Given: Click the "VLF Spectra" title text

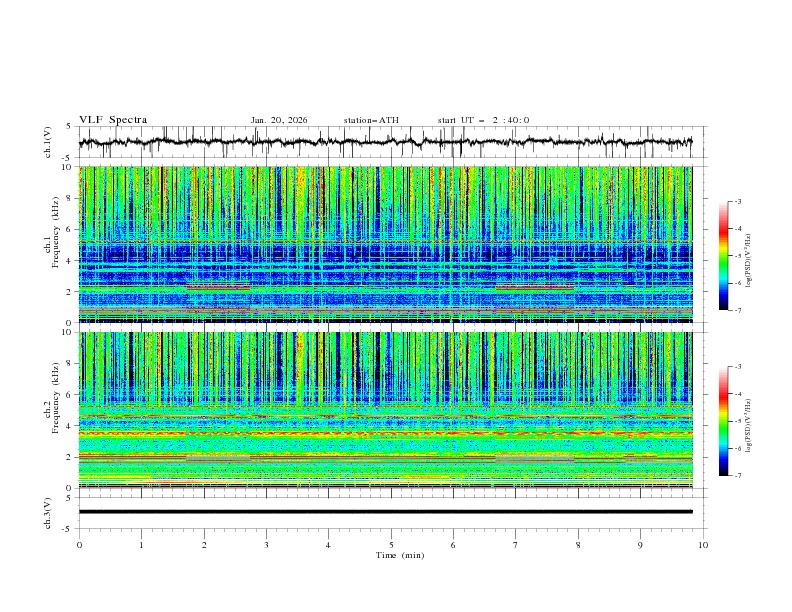Looking at the screenshot, I should pyautogui.click(x=113, y=120).
